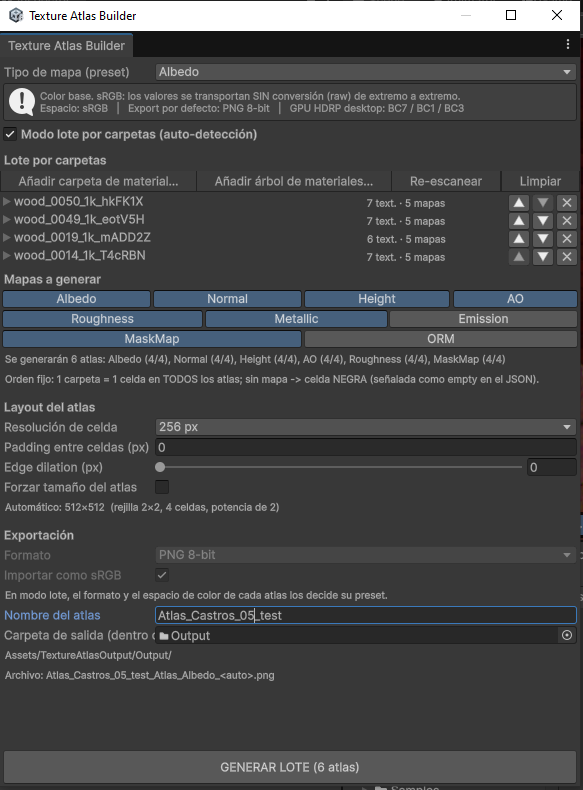The image size is (583, 790).
Task: Click Añadir carpeta de material button
Action: pos(98,181)
